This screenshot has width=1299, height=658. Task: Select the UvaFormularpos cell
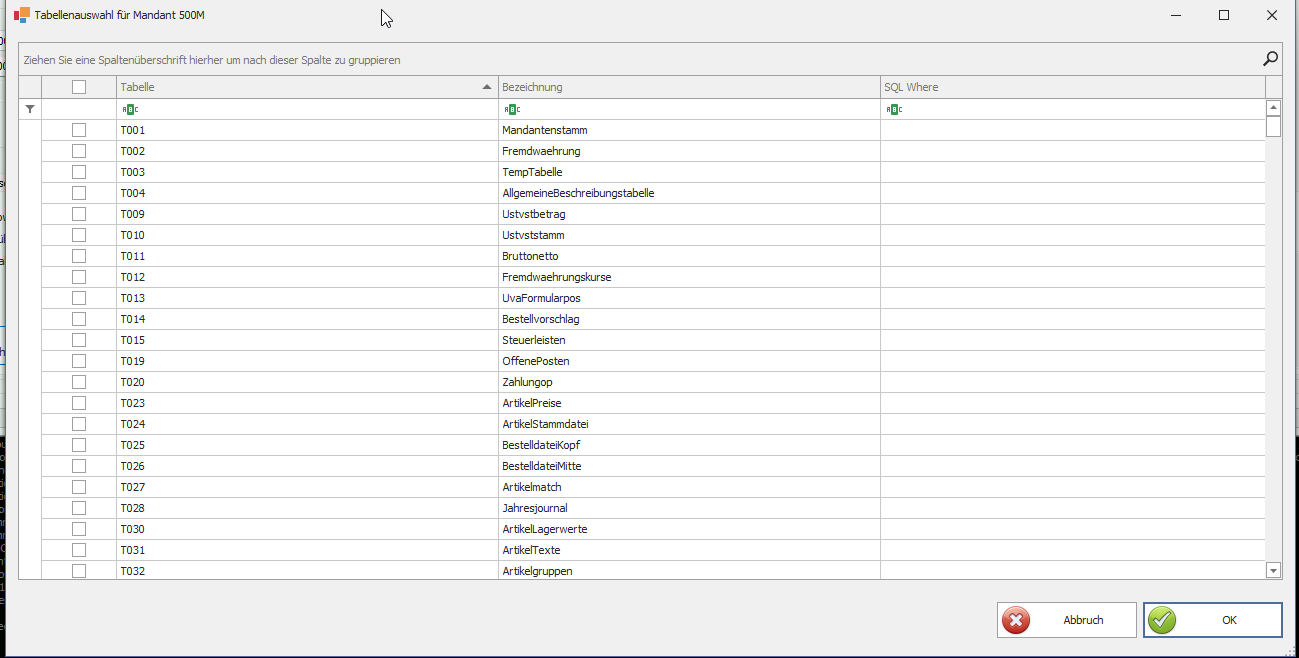tap(689, 298)
